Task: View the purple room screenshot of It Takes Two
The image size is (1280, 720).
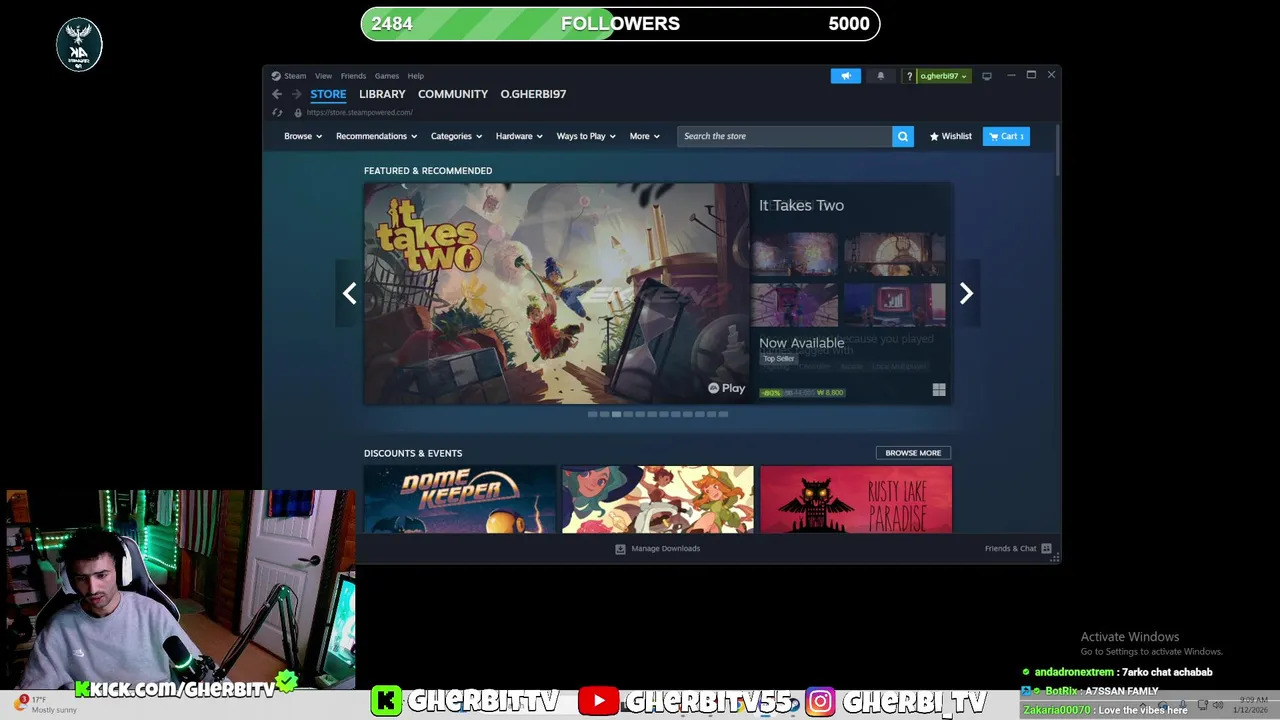Action: tap(795, 304)
